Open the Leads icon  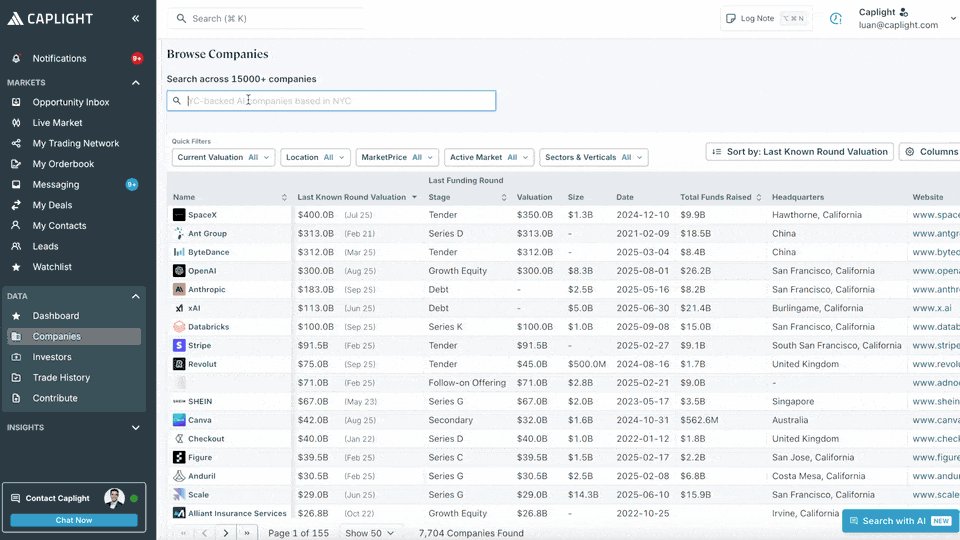click(17, 246)
